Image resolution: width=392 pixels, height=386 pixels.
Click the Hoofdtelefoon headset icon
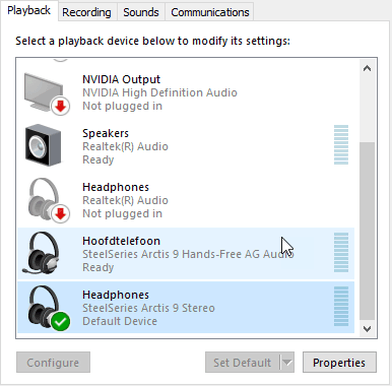(41, 253)
